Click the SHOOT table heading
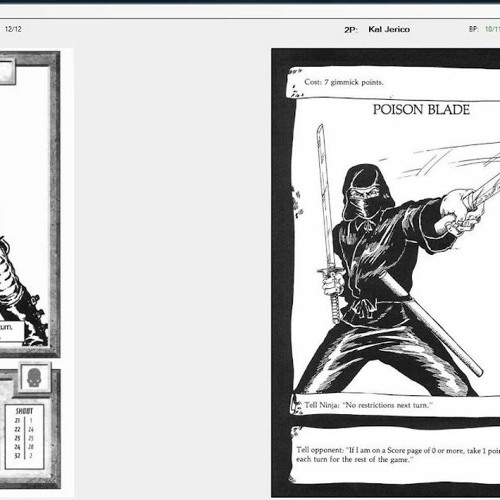500x500 pixels. 24,411
